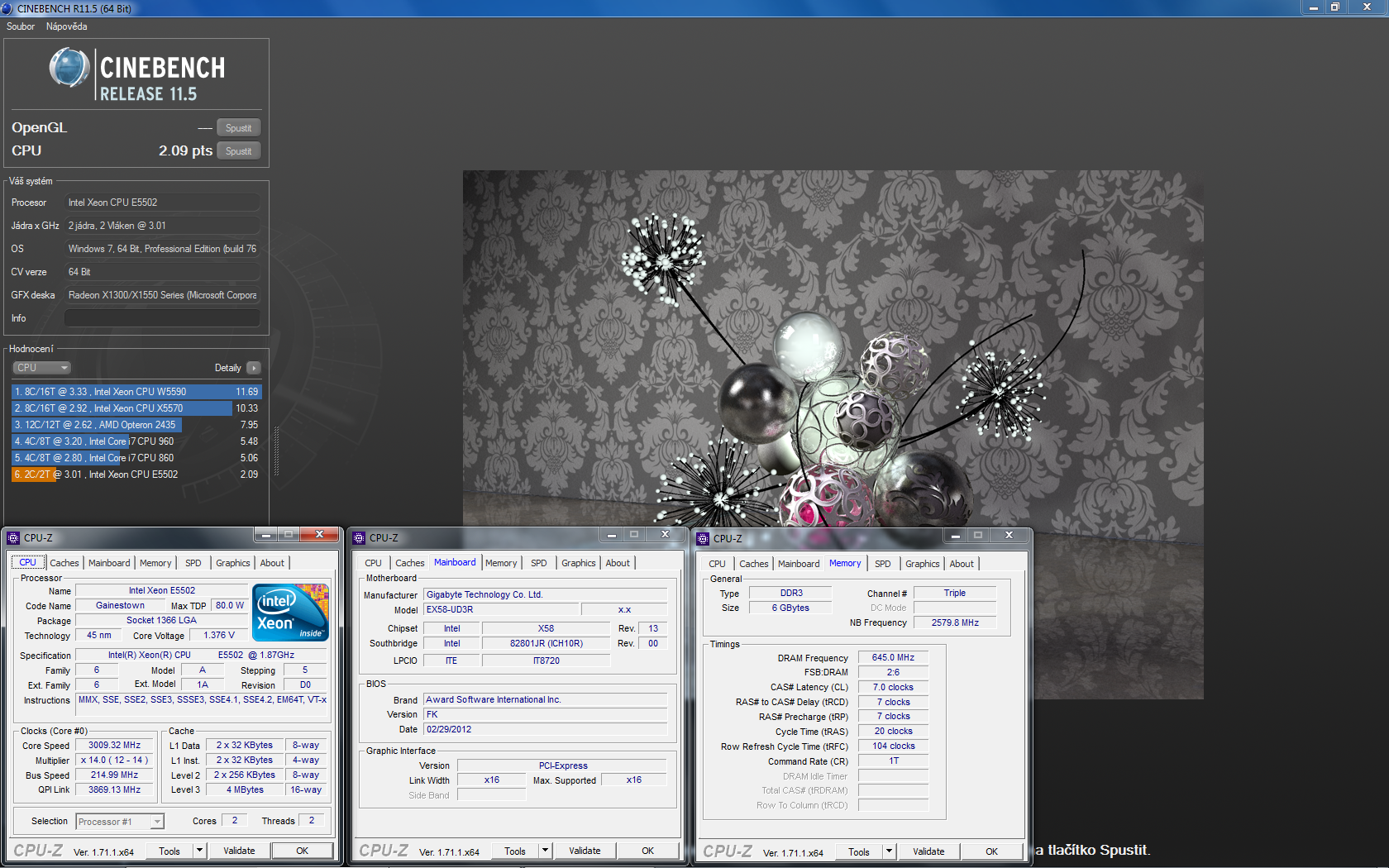The image size is (1389, 868).
Task: Open the Nápověda menu
Action: (67, 26)
